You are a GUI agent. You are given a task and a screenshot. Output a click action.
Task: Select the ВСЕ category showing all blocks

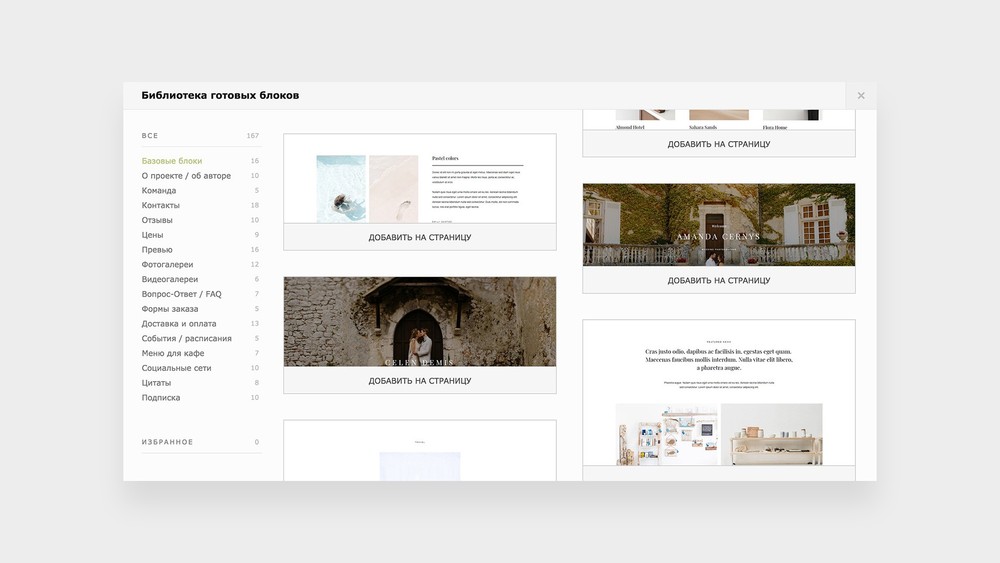tap(150, 136)
